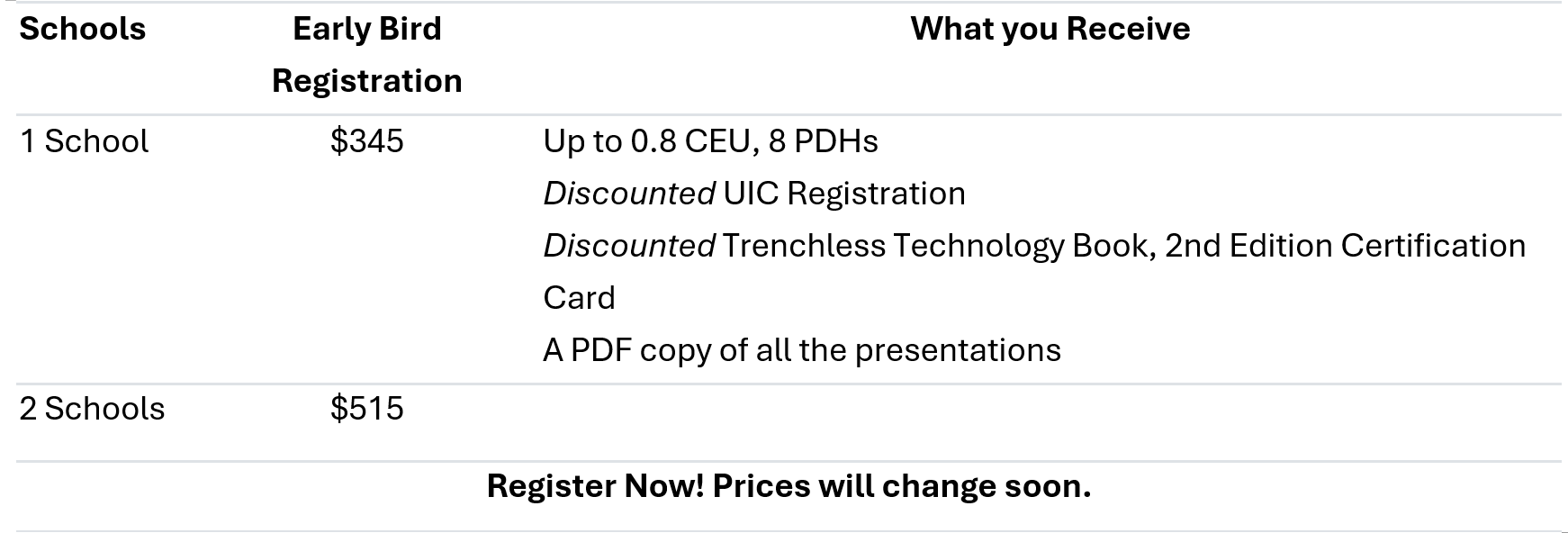
Task: Select the UIC Registration text
Action: (x=844, y=194)
